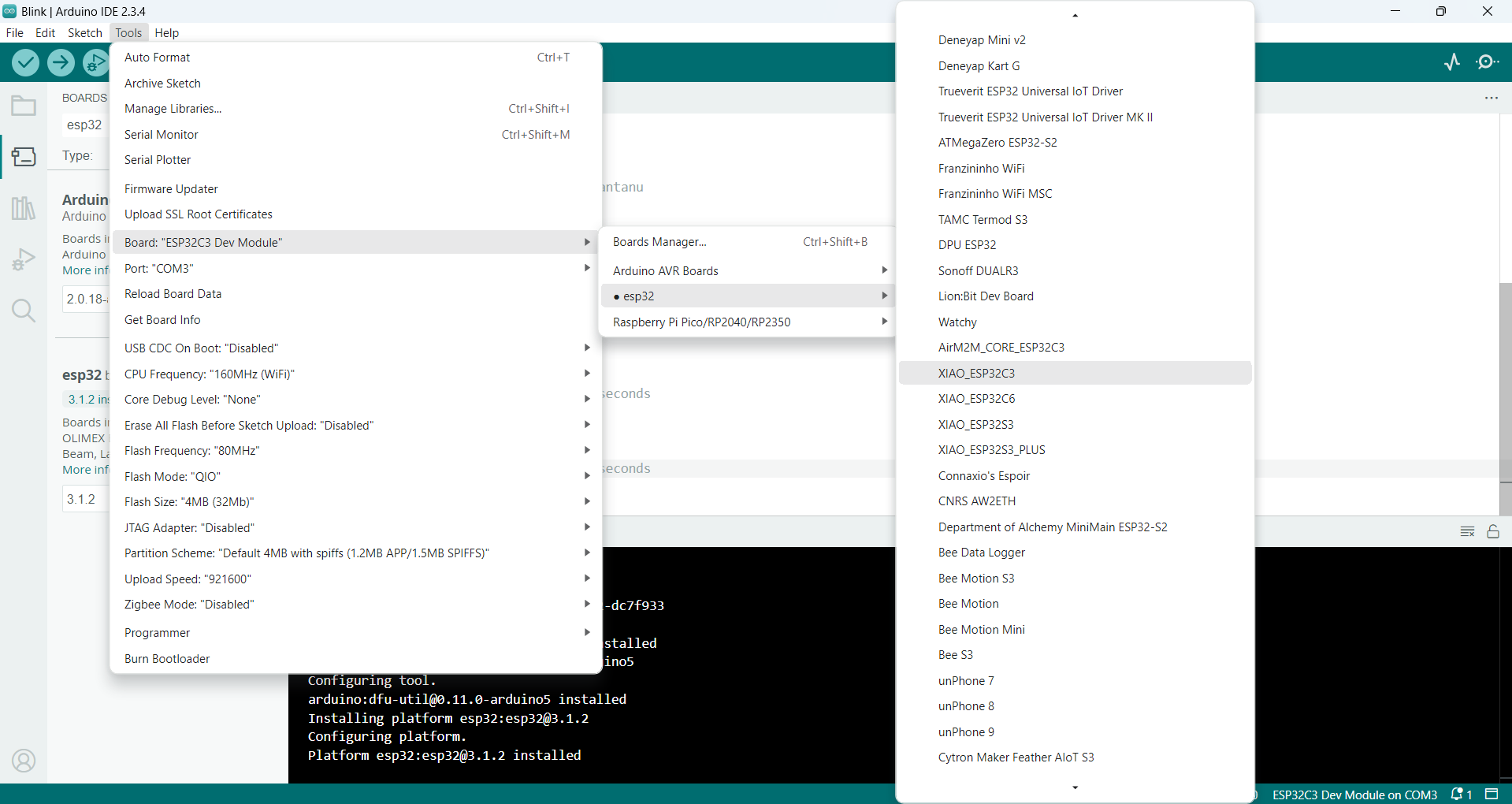The width and height of the screenshot is (1512, 804).
Task: Choose XIAO_ESP32C6 board
Action: pyautogui.click(x=1075, y=398)
